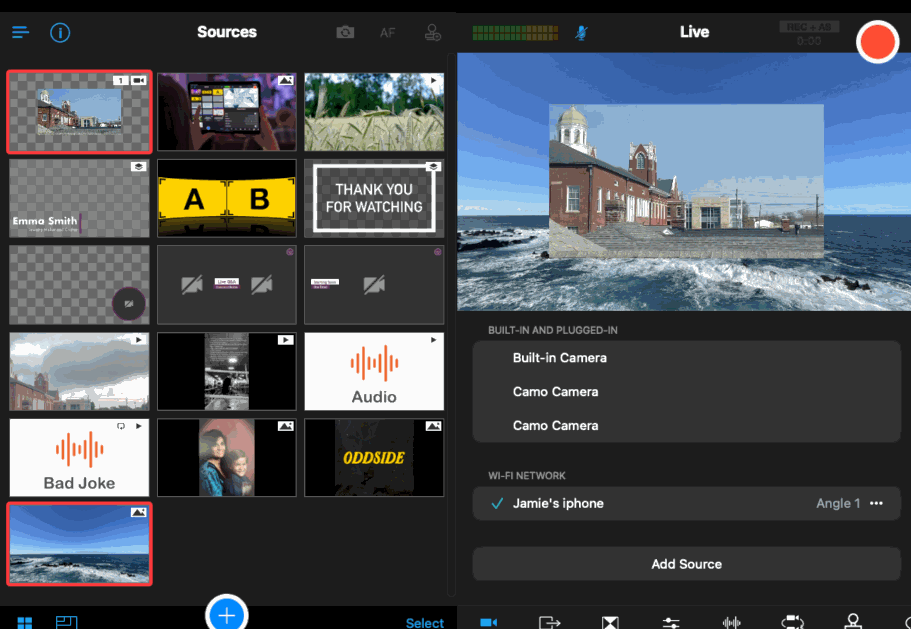Select the two-camera Live Q&A layout source

tap(227, 285)
